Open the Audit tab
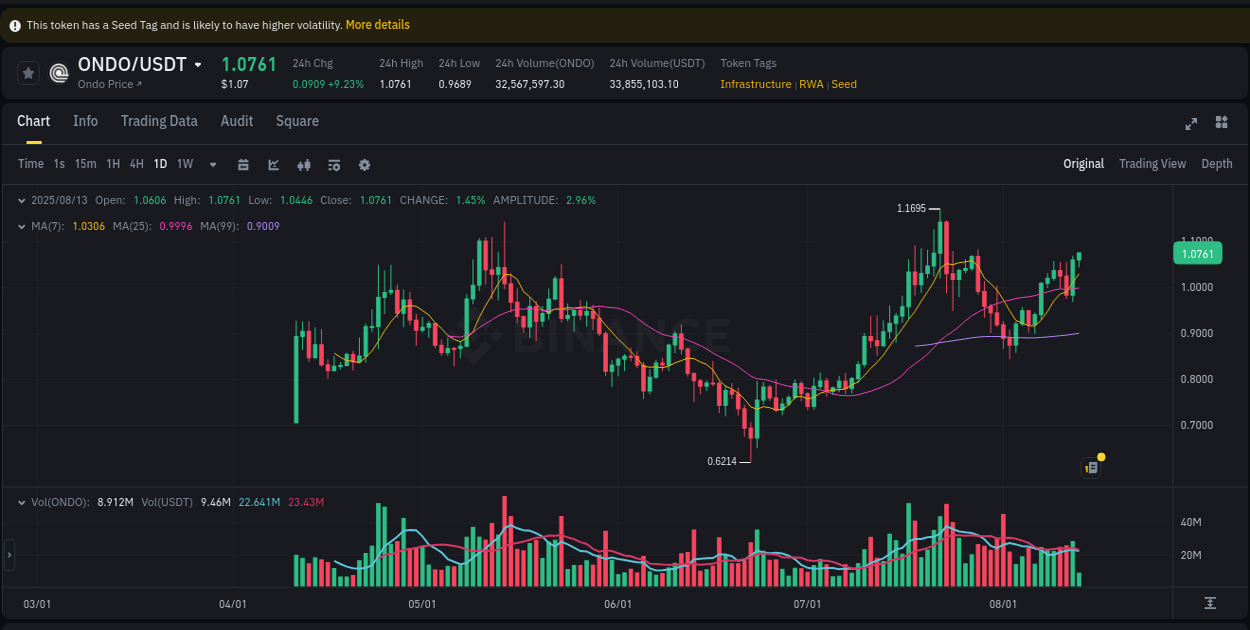Screen dimensions: 1250x630 pyautogui.click(x=236, y=121)
